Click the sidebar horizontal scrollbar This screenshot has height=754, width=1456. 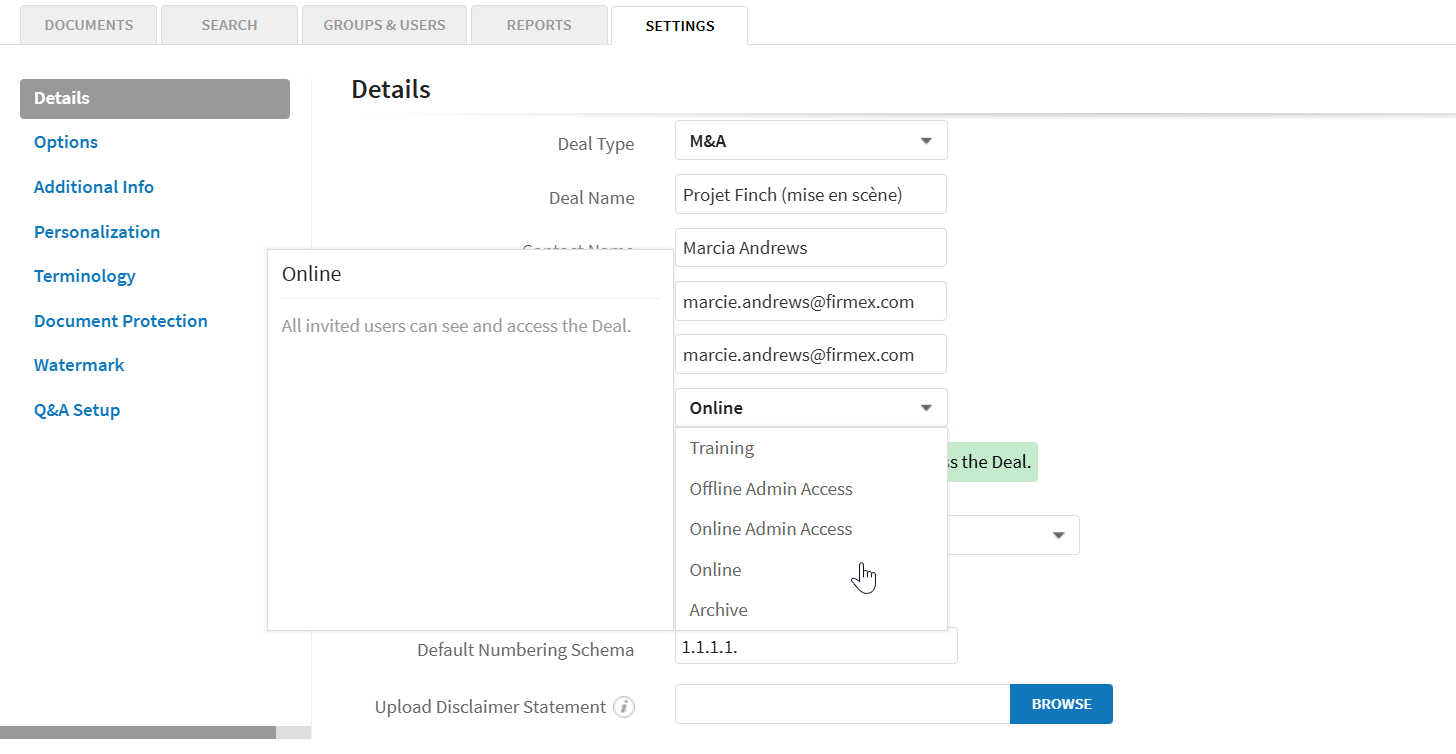pyautogui.click(x=138, y=733)
